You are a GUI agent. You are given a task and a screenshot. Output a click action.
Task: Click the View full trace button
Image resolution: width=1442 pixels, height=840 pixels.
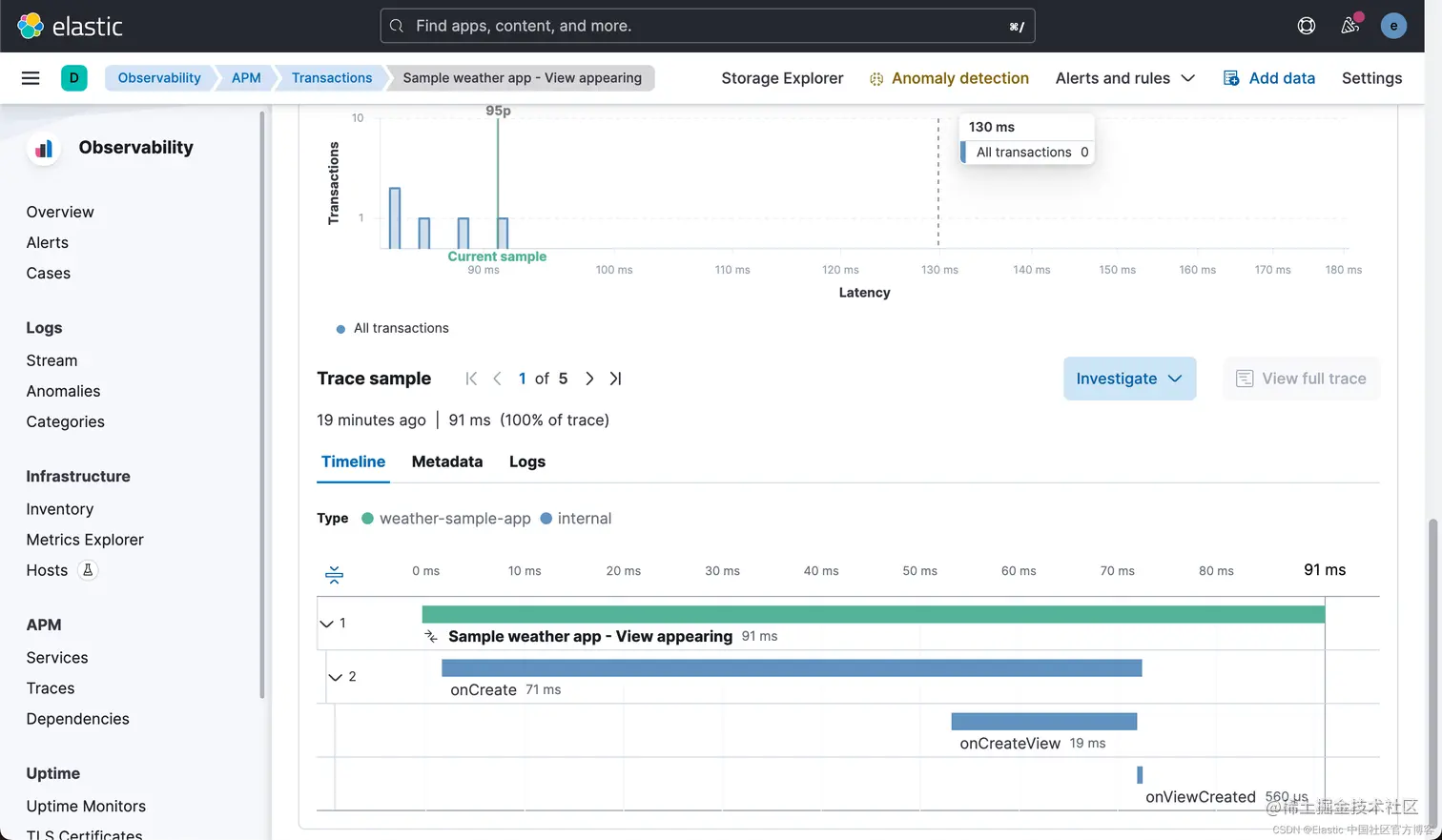click(x=1301, y=379)
